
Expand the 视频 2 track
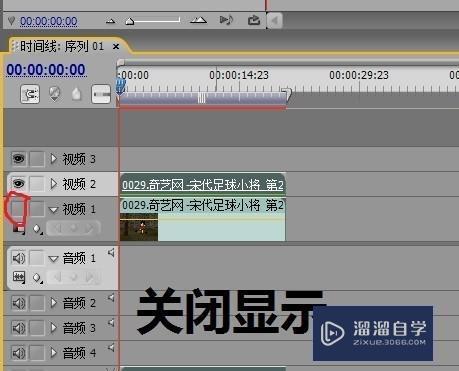tap(53, 184)
